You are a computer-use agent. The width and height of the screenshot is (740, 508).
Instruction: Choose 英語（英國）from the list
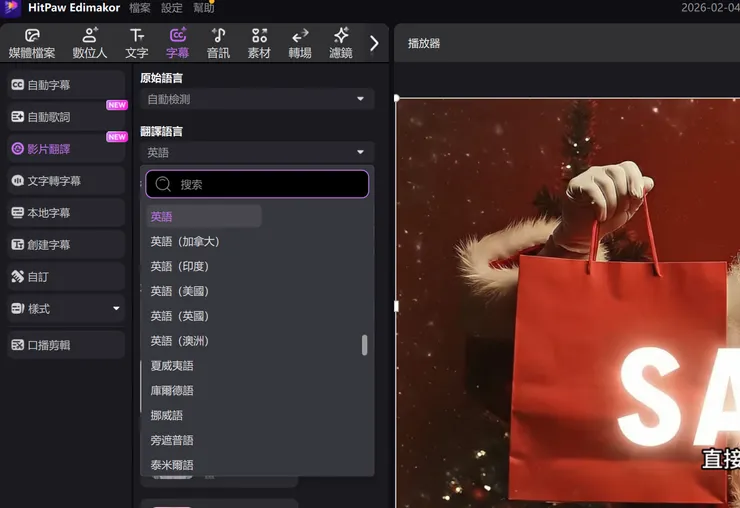tap(179, 316)
